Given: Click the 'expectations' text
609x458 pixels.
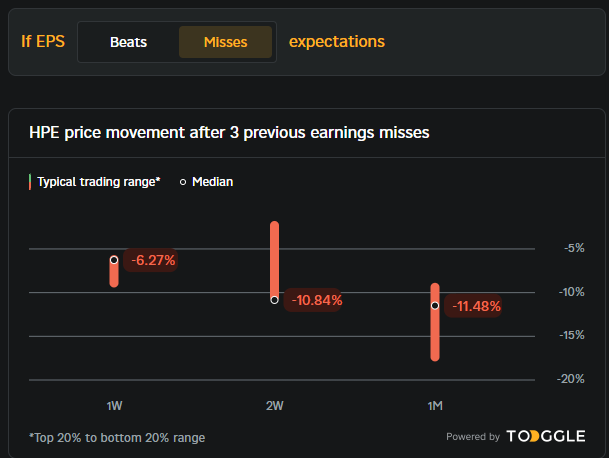Looking at the screenshot, I should [337, 42].
